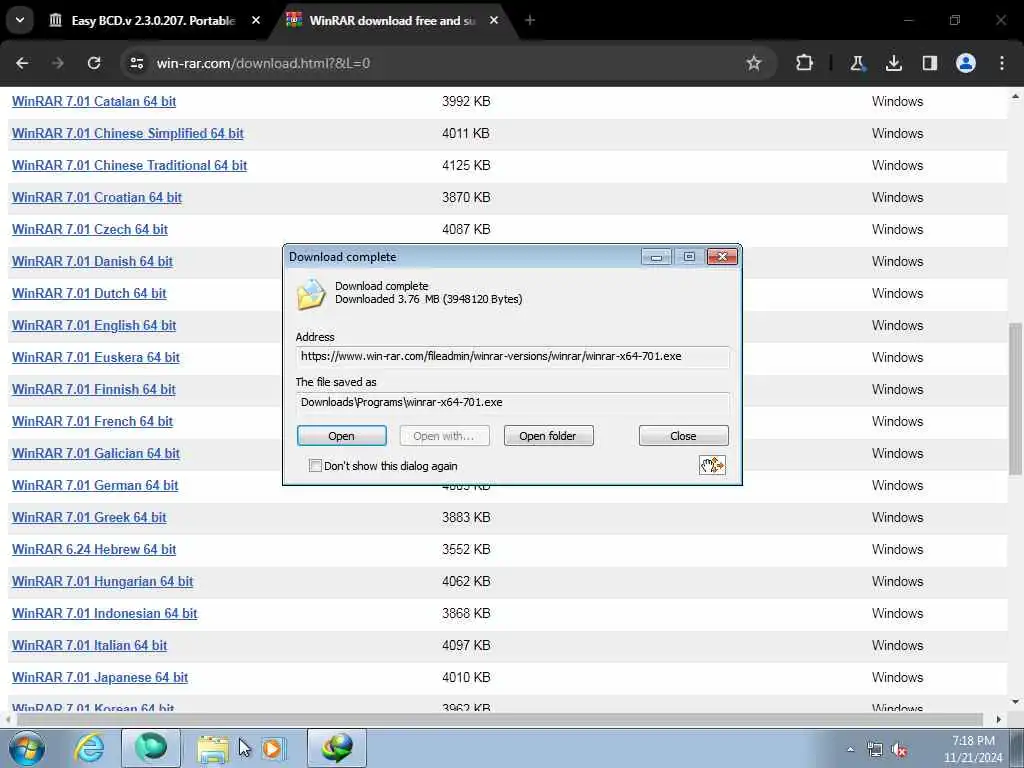Screen dimensions: 1024x768
Task: Open Chrome downloads tray icon
Action: coord(893,63)
